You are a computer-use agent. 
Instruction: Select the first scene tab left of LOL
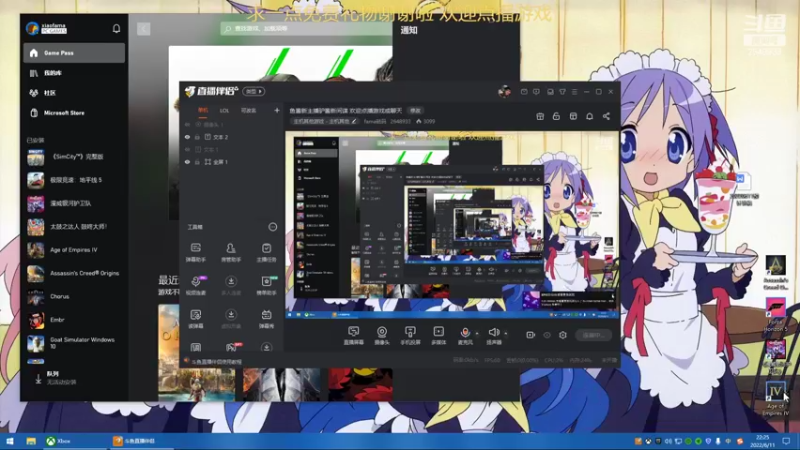point(203,110)
